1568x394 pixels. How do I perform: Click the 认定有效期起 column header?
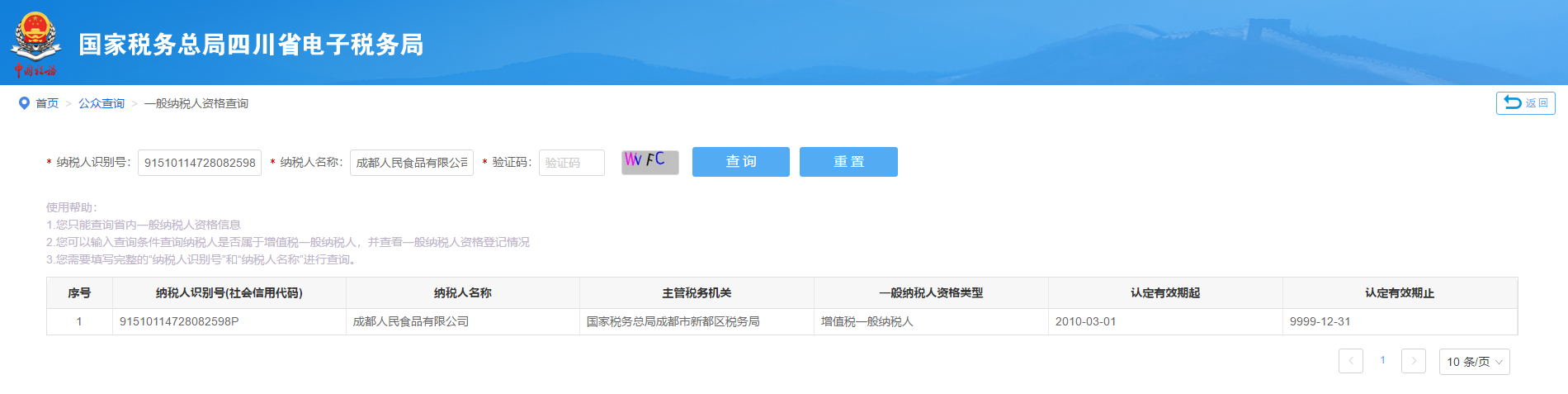(1164, 293)
